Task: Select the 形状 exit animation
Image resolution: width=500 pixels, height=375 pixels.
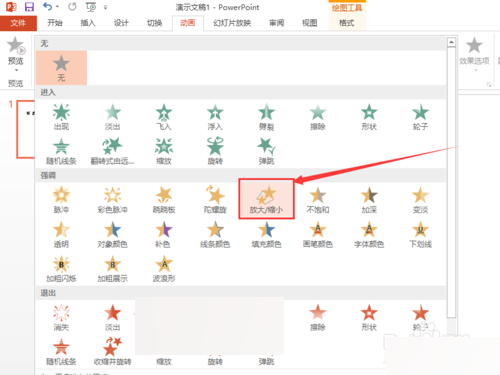Action: pos(369,317)
